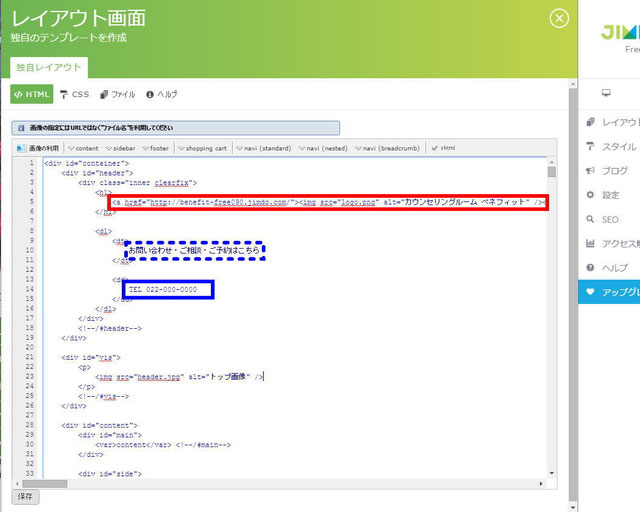The image size is (640, 512).
Task: Click the div id="header" code line
Action: pyautogui.click(x=97, y=173)
